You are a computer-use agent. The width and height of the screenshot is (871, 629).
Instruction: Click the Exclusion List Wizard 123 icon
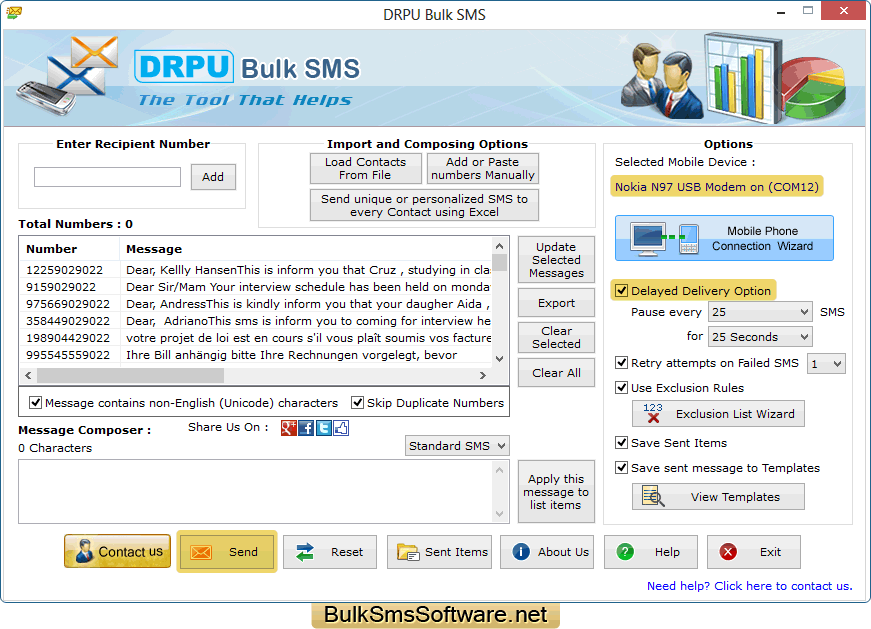tap(653, 413)
